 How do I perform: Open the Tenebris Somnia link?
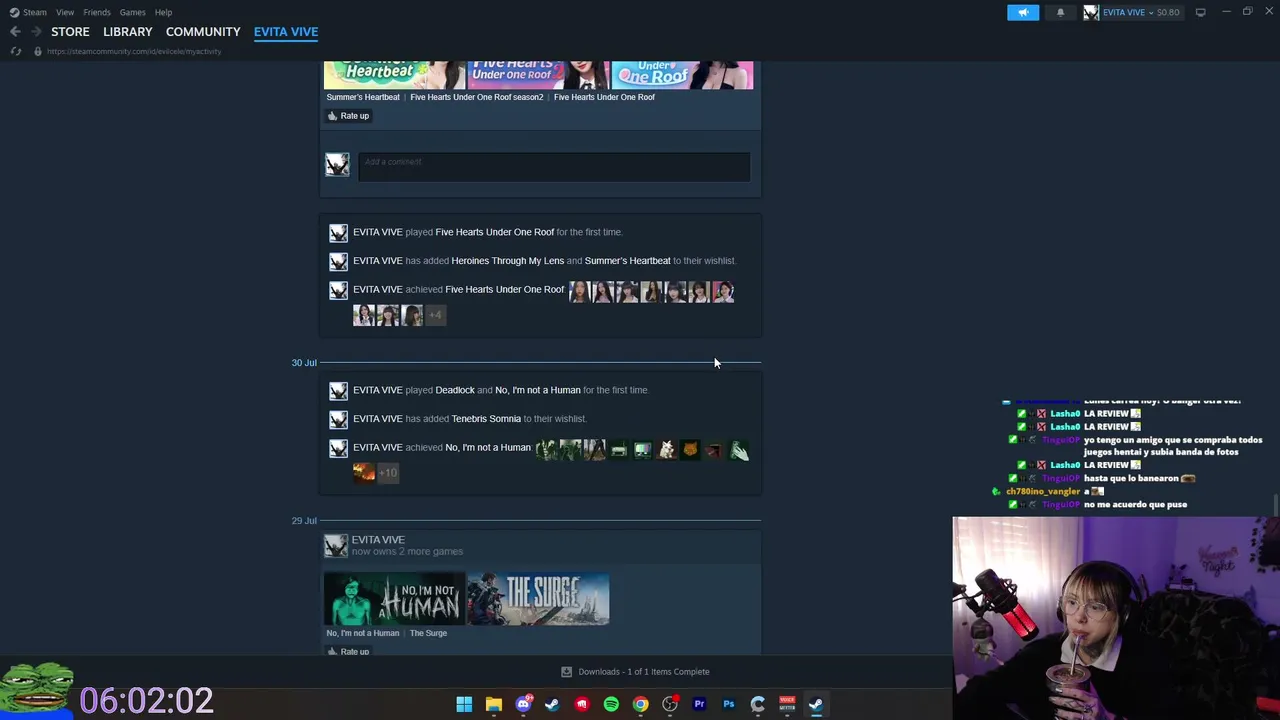pos(486,419)
